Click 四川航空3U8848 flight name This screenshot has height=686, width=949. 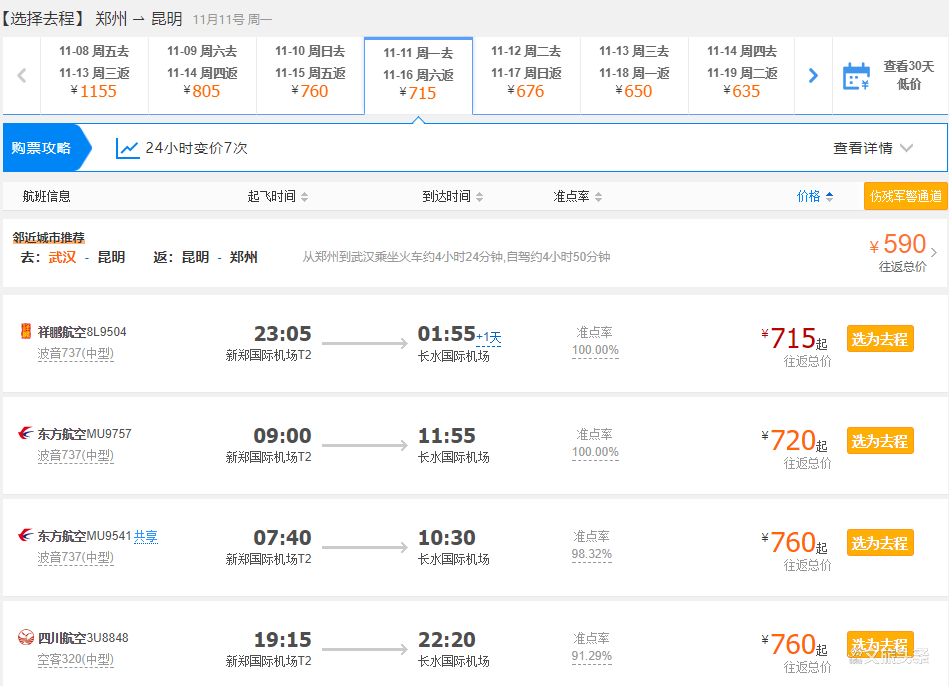(83, 638)
